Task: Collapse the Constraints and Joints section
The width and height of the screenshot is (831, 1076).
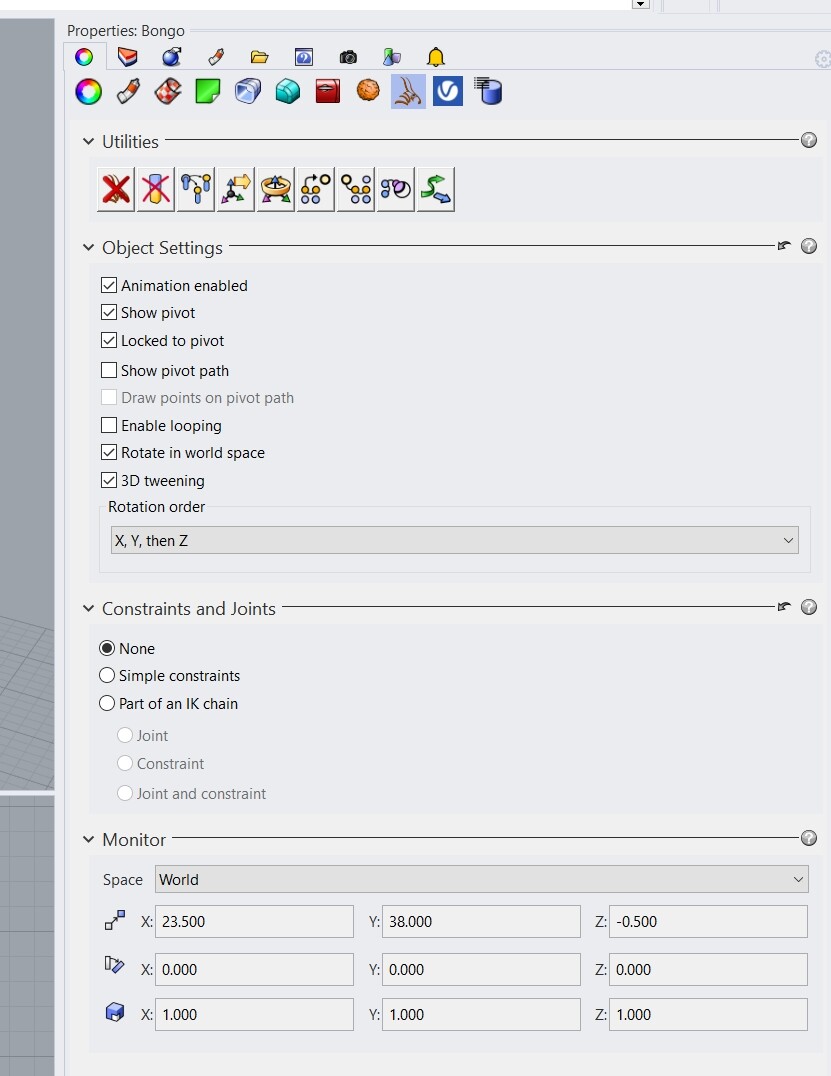Action: coord(89,608)
